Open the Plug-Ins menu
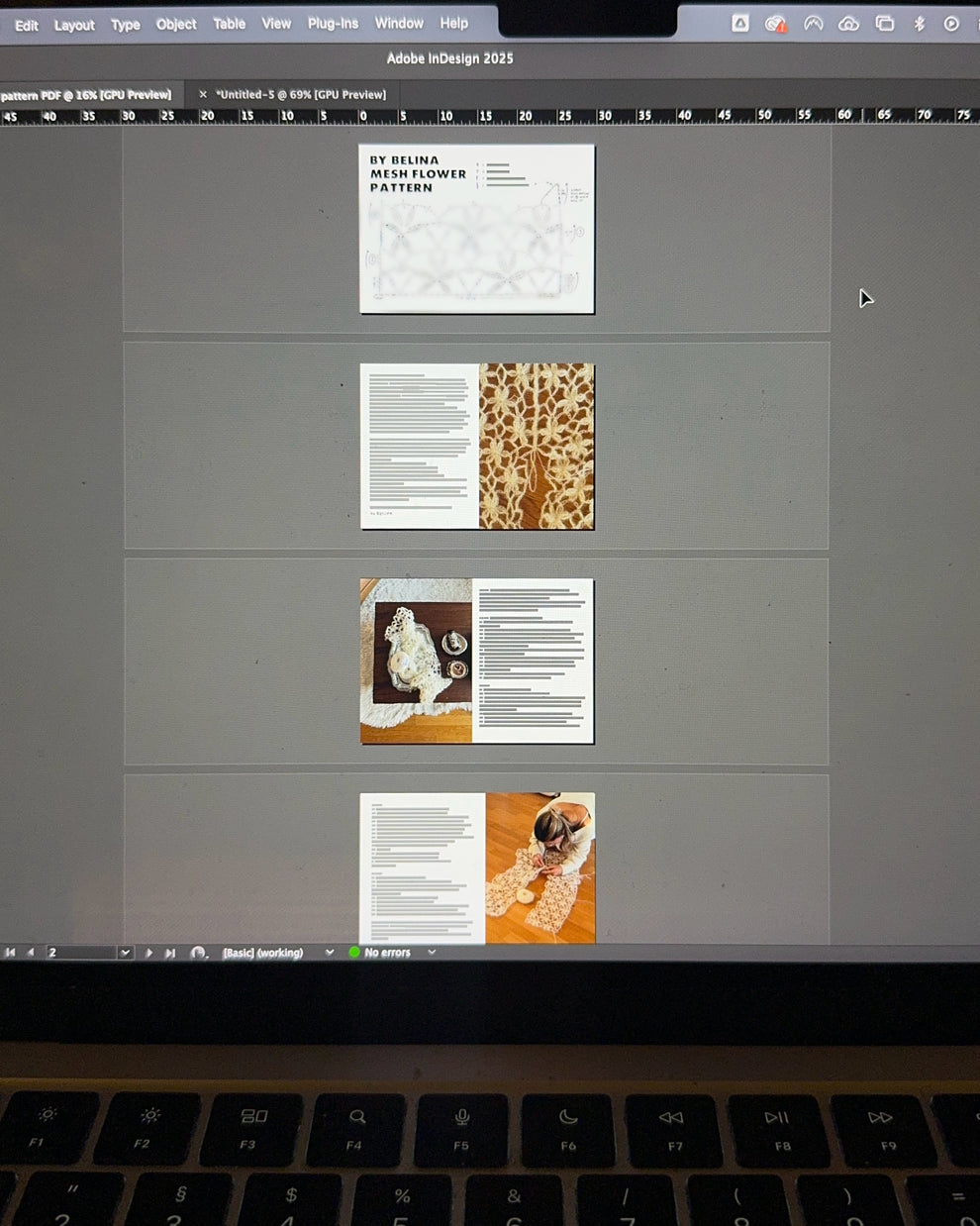This screenshot has width=980, height=1226. click(x=333, y=24)
